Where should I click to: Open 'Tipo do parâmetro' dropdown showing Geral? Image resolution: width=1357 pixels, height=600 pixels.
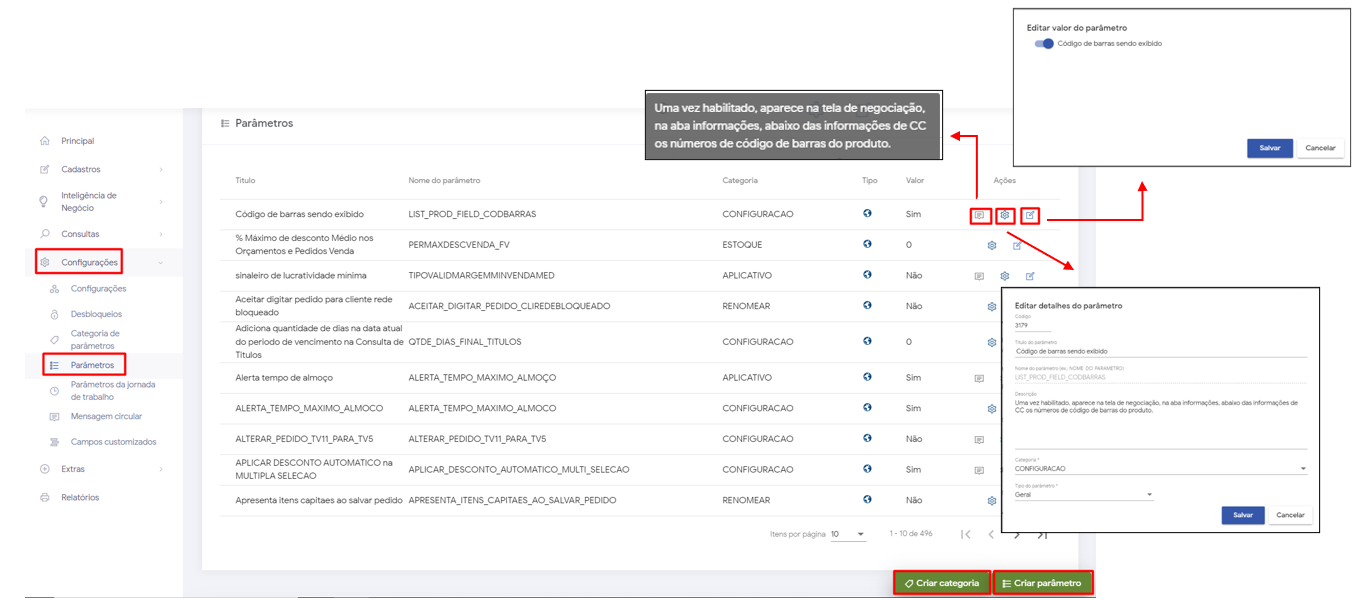[1084, 494]
